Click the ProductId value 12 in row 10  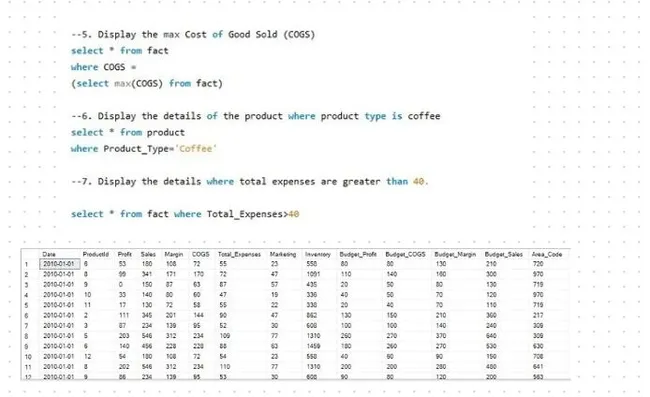click(x=87, y=356)
